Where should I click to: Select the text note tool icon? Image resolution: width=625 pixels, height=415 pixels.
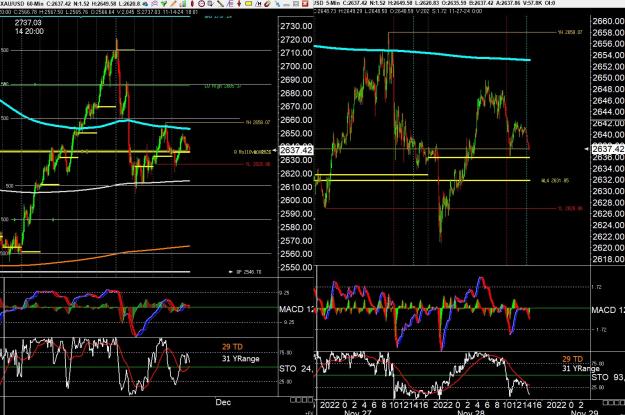point(230,4)
